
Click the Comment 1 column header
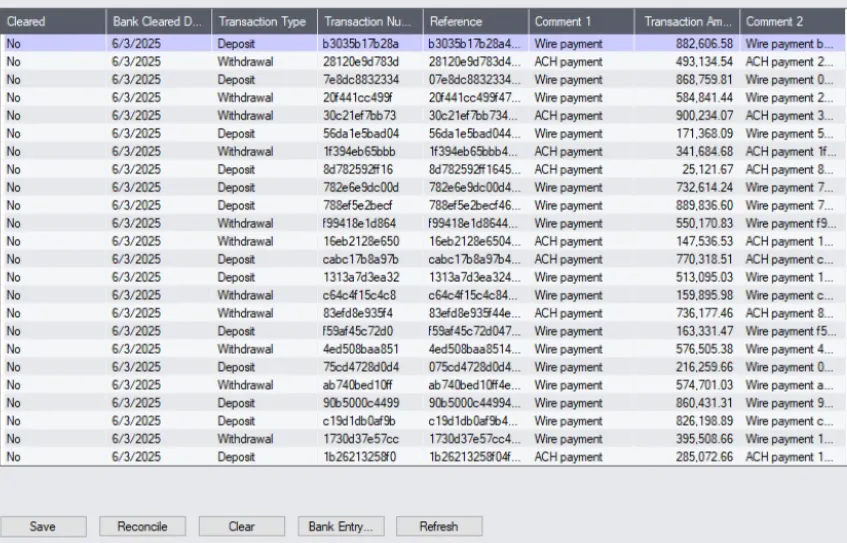(581, 22)
